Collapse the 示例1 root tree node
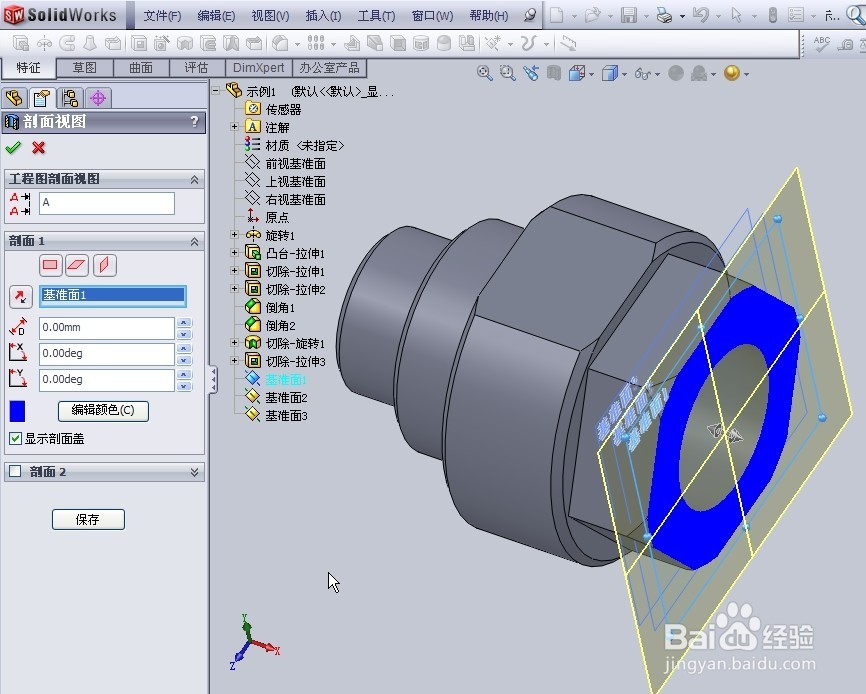The image size is (866, 694). point(216,89)
